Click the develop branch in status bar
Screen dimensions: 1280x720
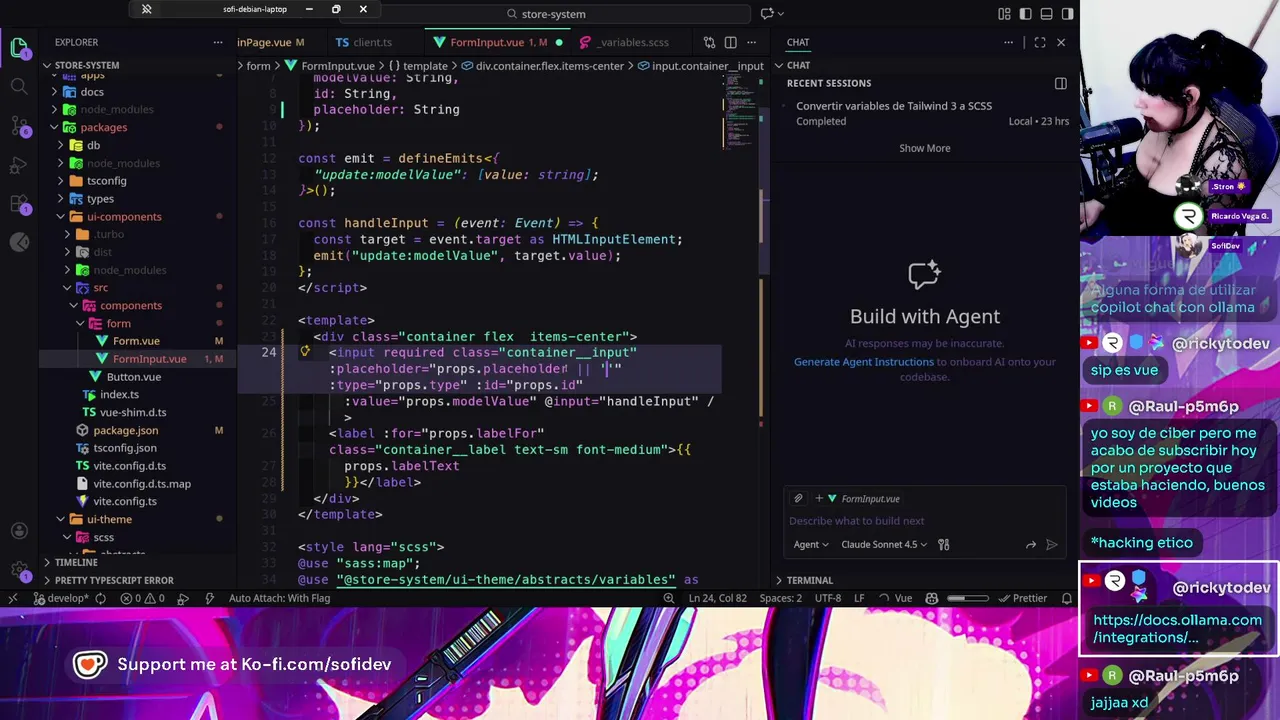click(68, 598)
